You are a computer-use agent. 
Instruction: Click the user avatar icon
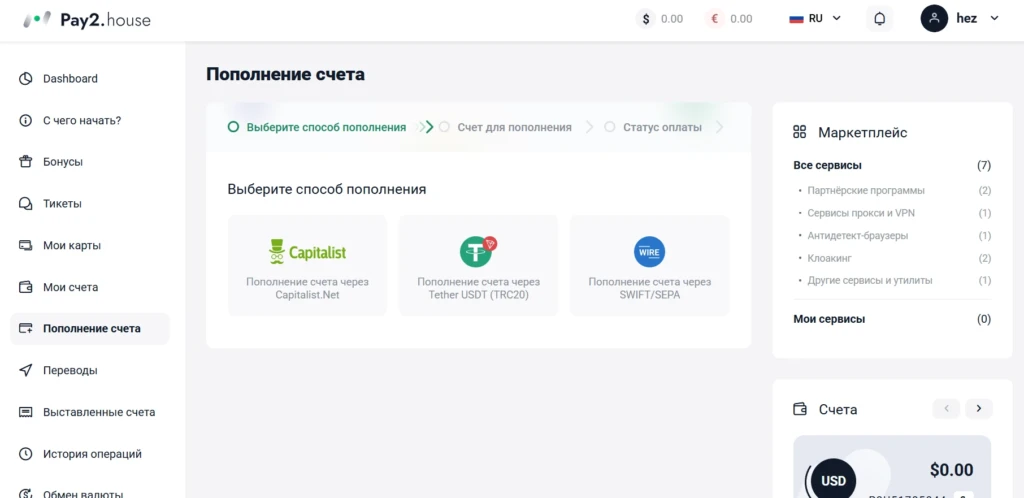(x=935, y=18)
